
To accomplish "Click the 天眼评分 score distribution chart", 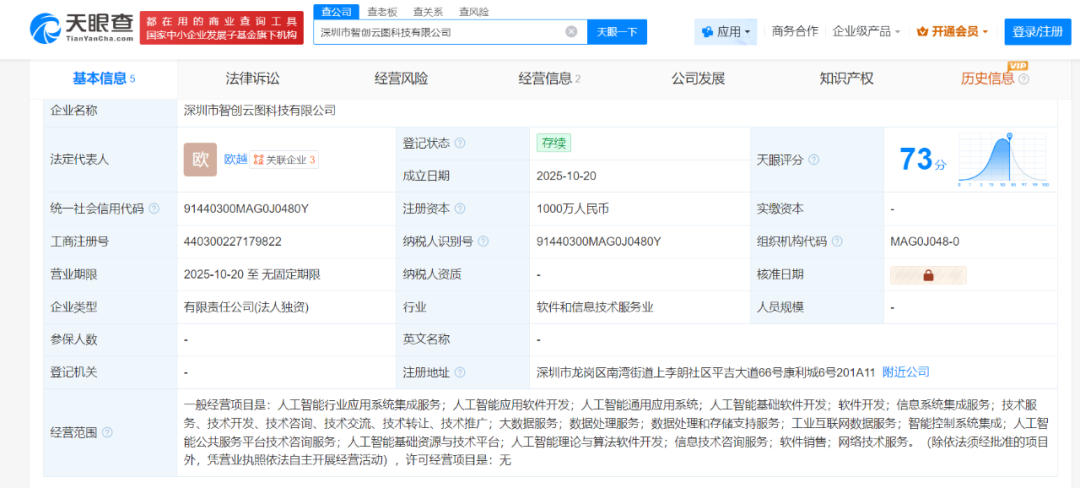I will [1003, 160].
